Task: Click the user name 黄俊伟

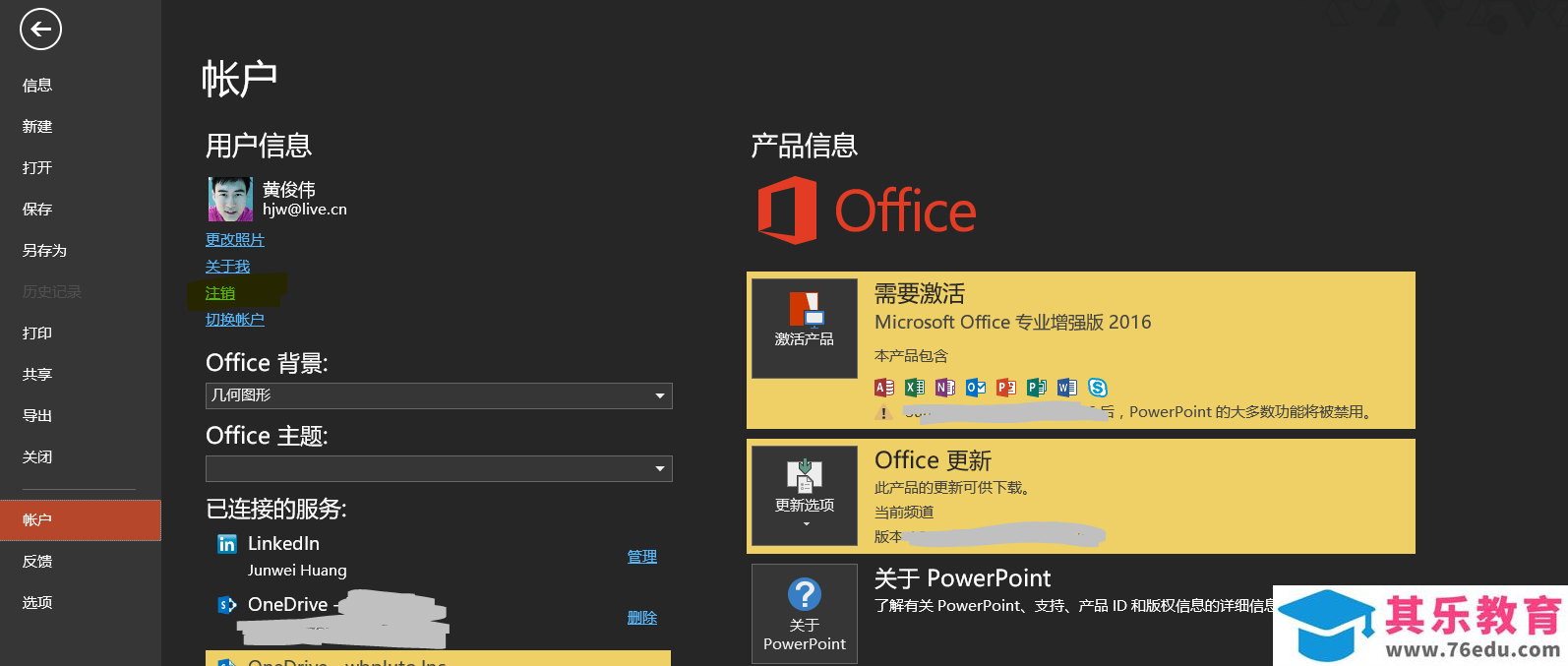Action: pyautogui.click(x=289, y=189)
